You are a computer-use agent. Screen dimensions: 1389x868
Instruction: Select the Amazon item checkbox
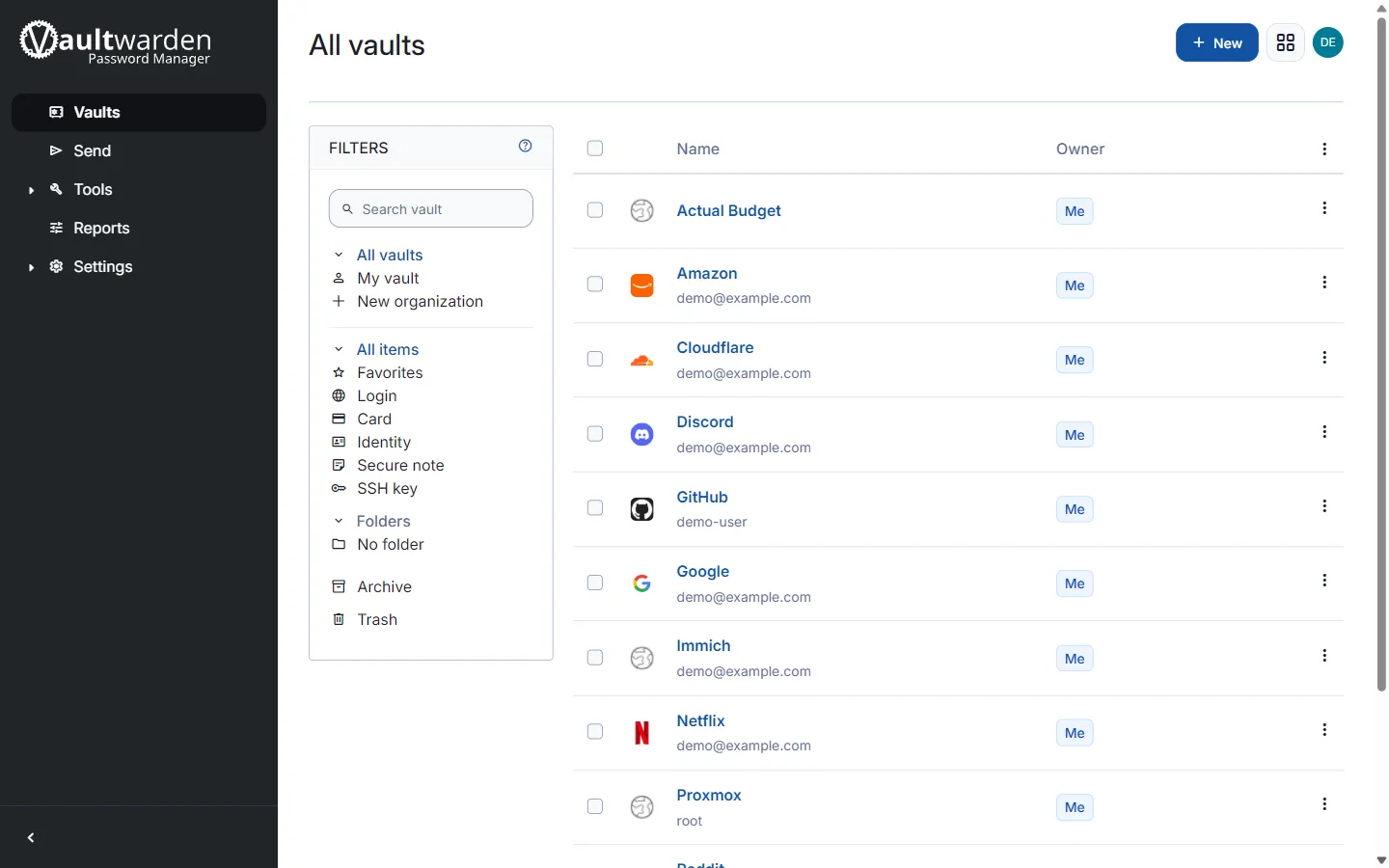click(595, 285)
